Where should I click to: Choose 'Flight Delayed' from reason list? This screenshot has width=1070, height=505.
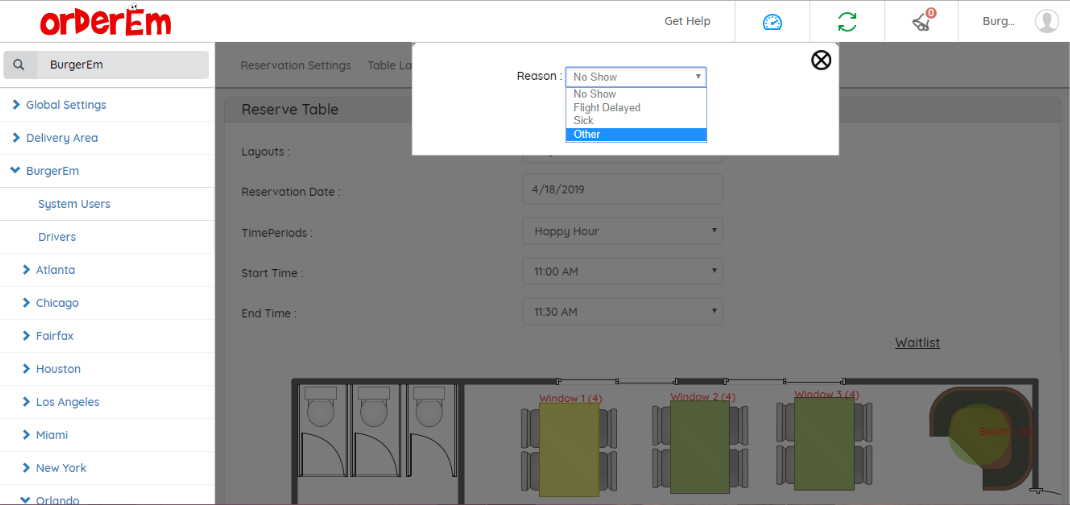635,107
